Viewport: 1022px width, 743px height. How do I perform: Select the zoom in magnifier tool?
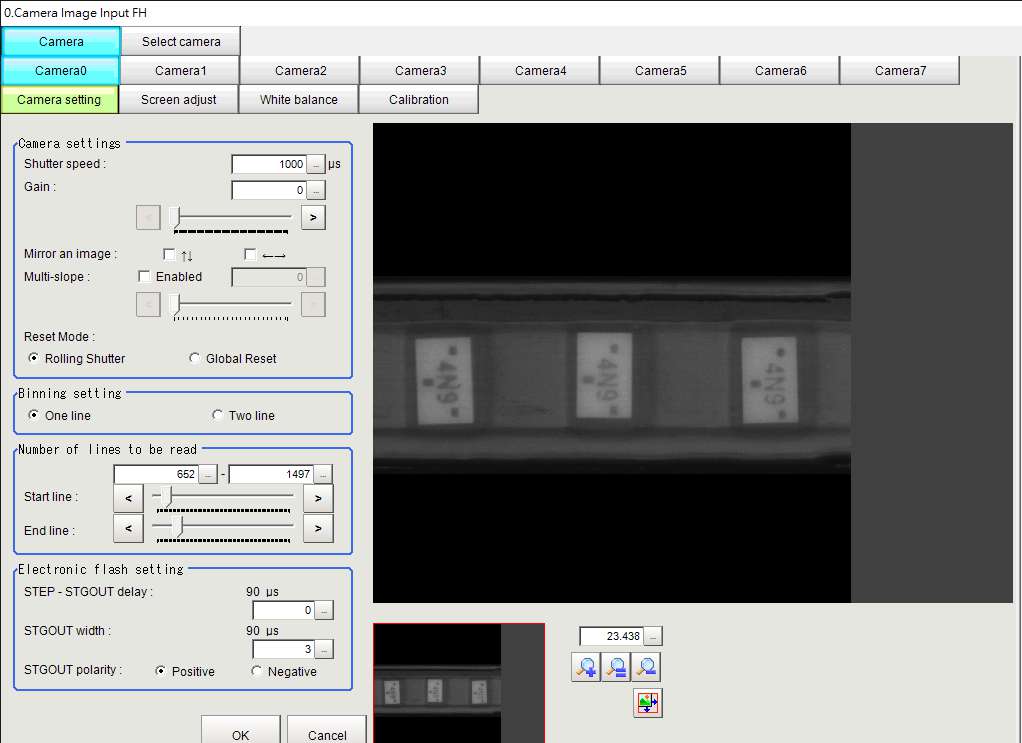(x=588, y=667)
